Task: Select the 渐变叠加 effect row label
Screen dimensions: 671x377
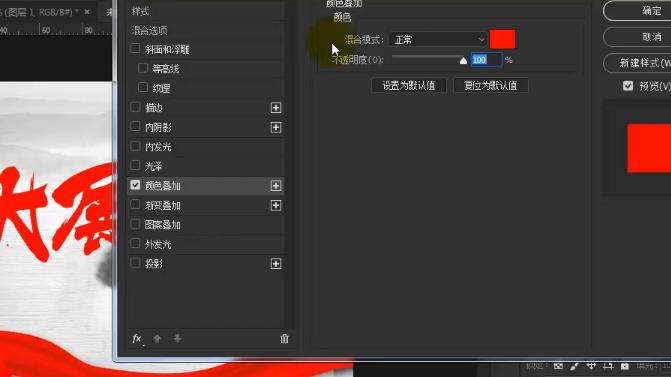Action: tap(163, 205)
